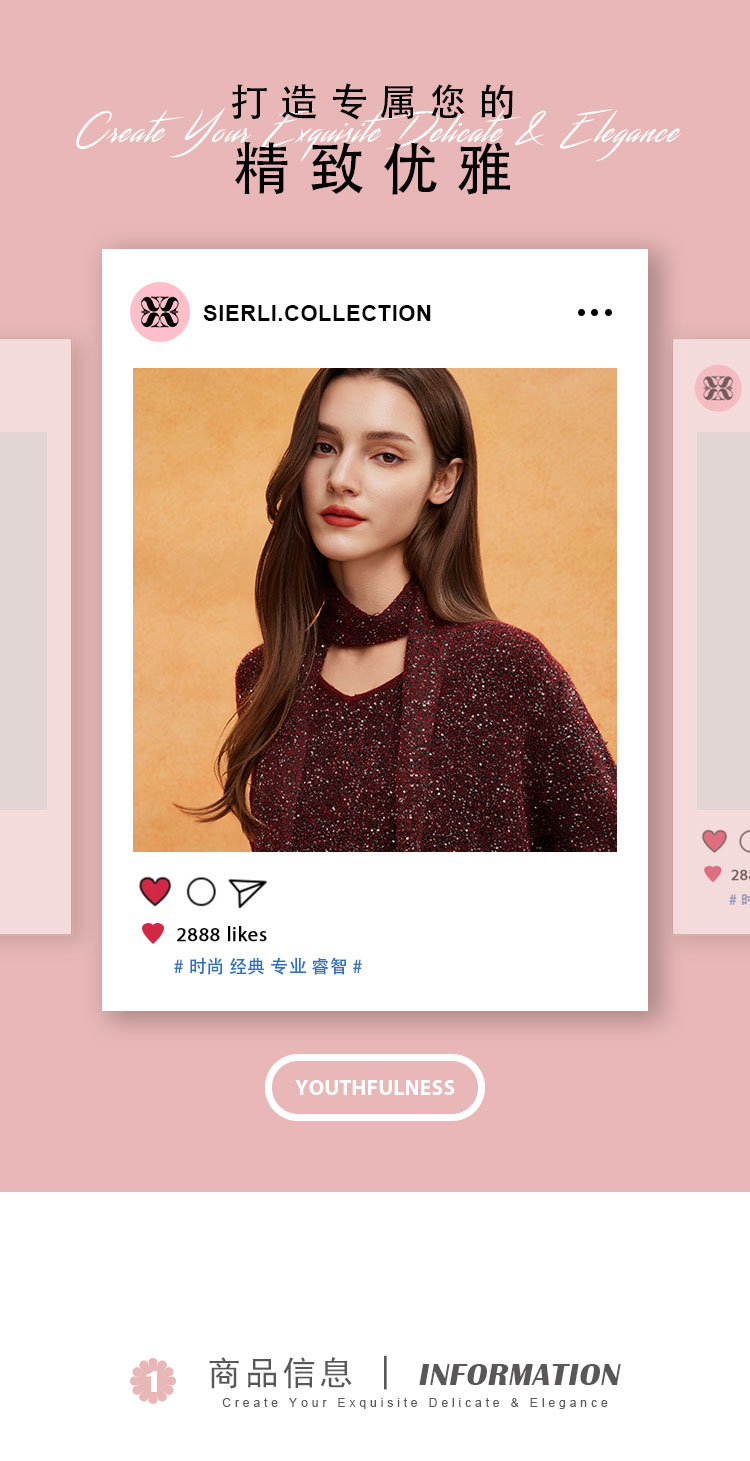Open the 2888 likes count
Viewport: 750px width, 1461px height.
coord(221,934)
